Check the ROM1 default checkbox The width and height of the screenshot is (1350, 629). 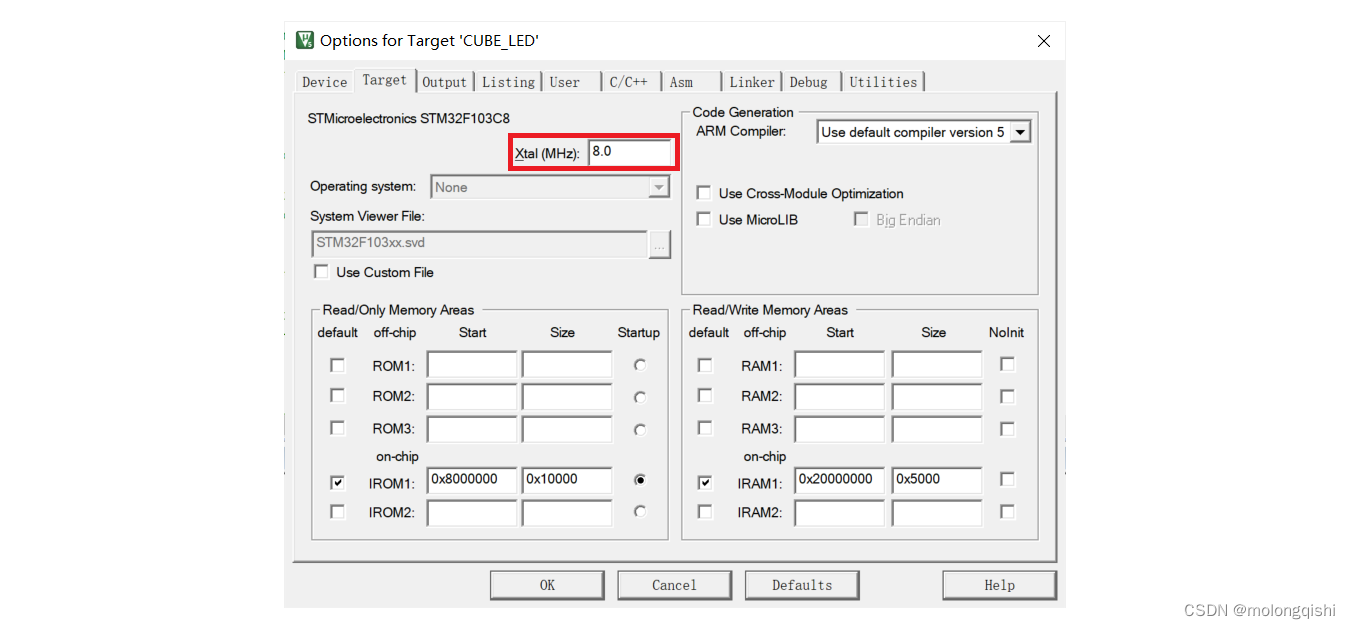click(x=338, y=365)
